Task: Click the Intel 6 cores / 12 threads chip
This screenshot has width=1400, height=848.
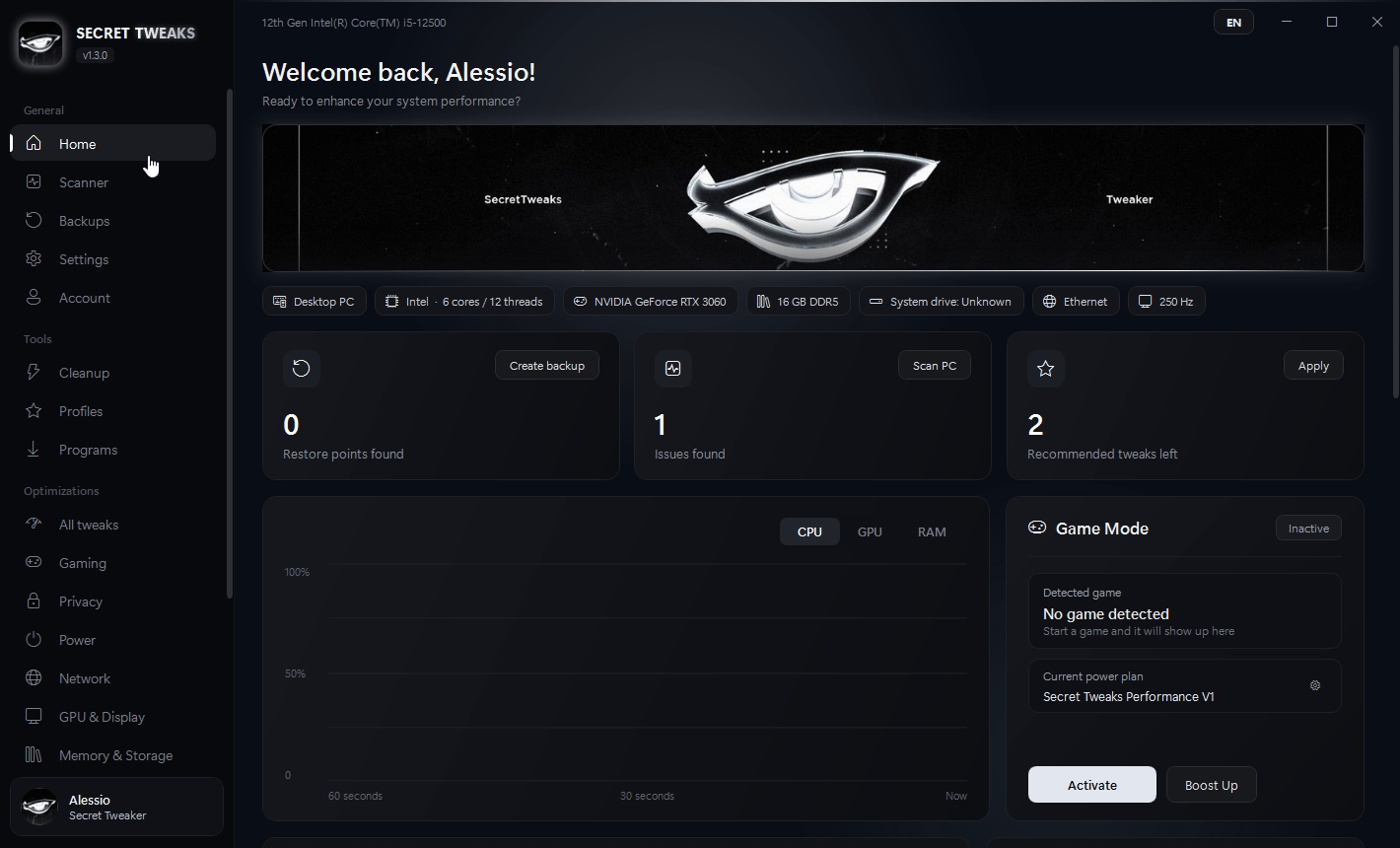Action: click(465, 302)
